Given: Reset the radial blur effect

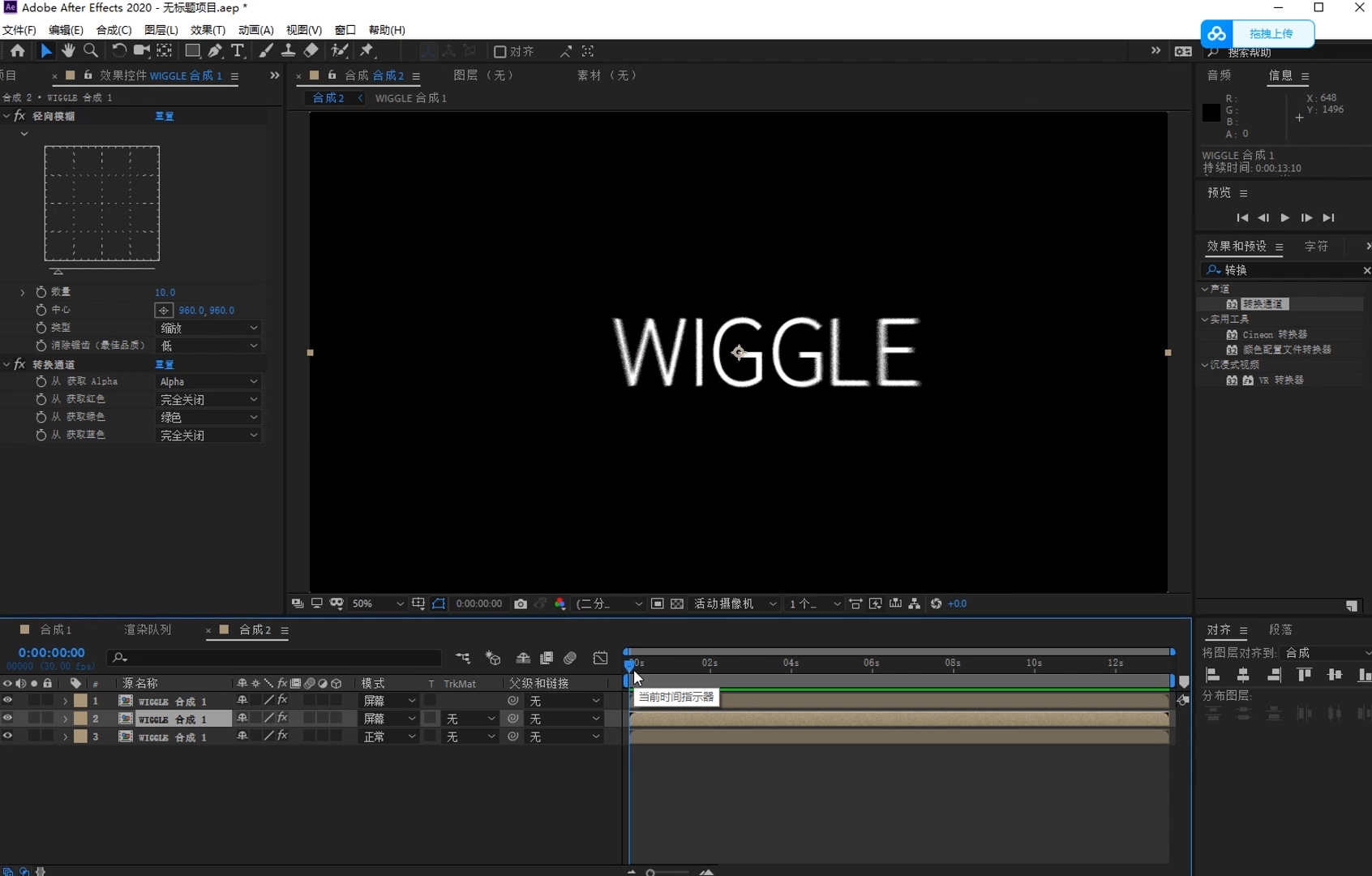Looking at the screenshot, I should (x=164, y=116).
